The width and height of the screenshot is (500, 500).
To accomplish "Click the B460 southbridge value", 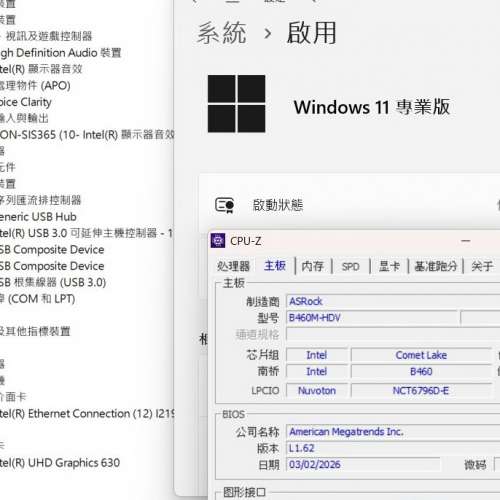I will [421, 371].
